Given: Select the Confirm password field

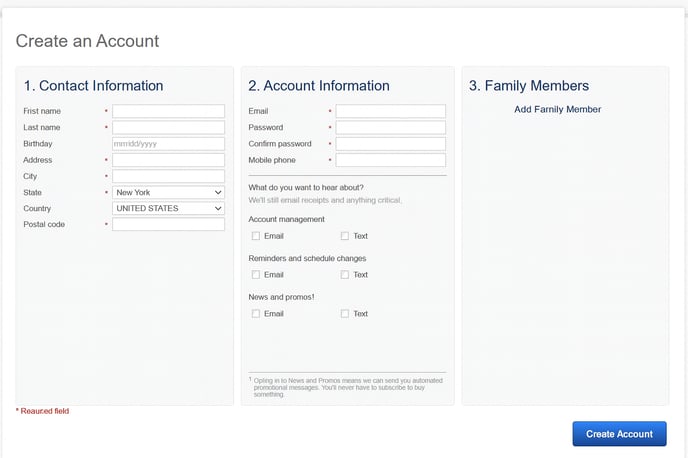Looking at the screenshot, I should tap(390, 144).
